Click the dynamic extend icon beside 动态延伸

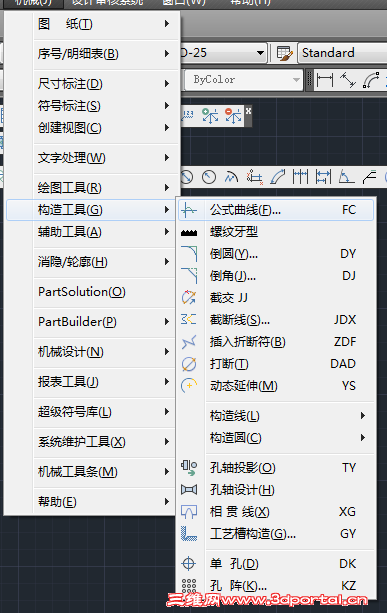(x=189, y=385)
